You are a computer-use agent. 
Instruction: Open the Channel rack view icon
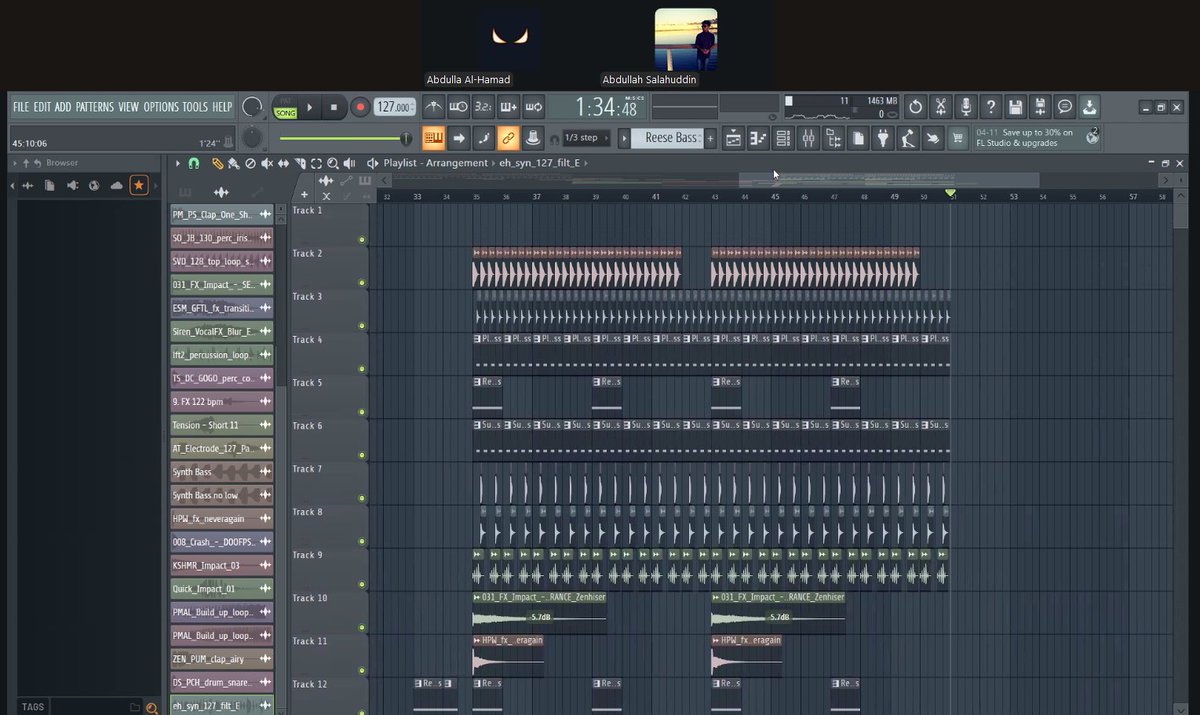coord(783,138)
